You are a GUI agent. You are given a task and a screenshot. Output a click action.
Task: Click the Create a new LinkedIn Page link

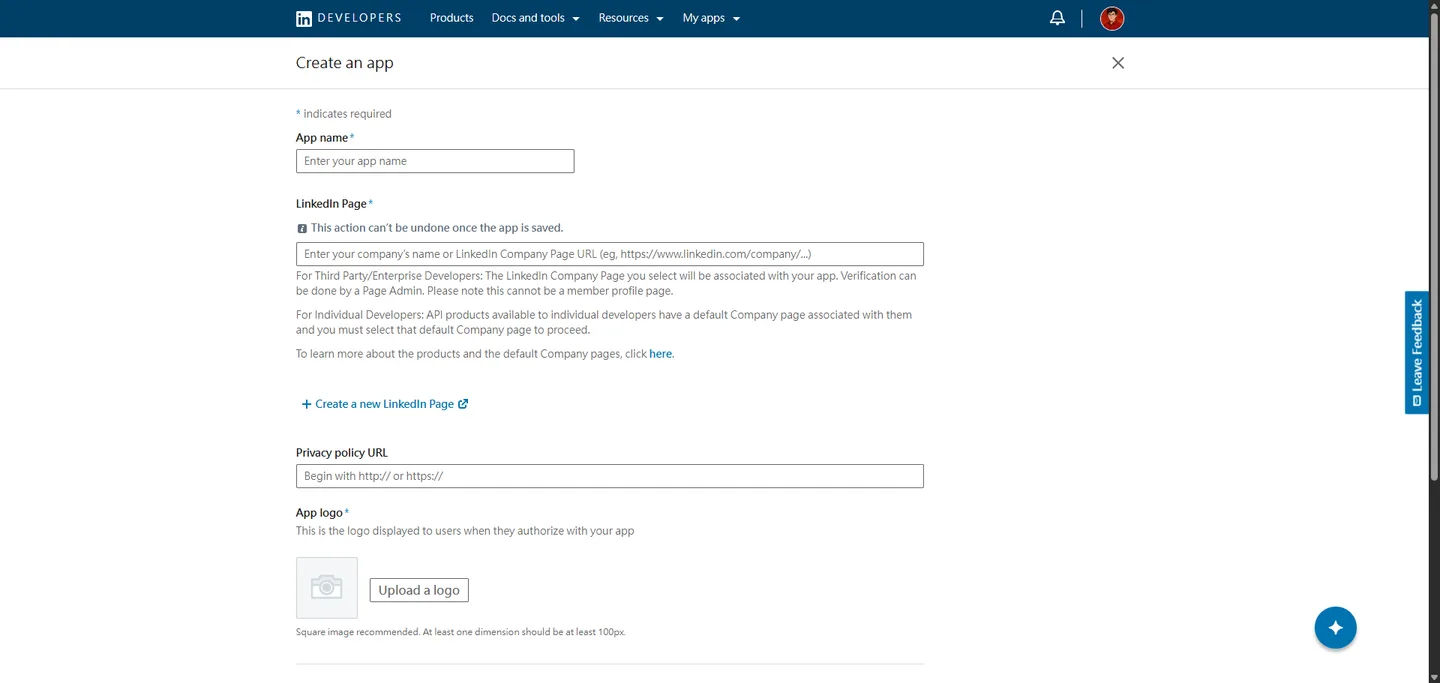tap(384, 404)
